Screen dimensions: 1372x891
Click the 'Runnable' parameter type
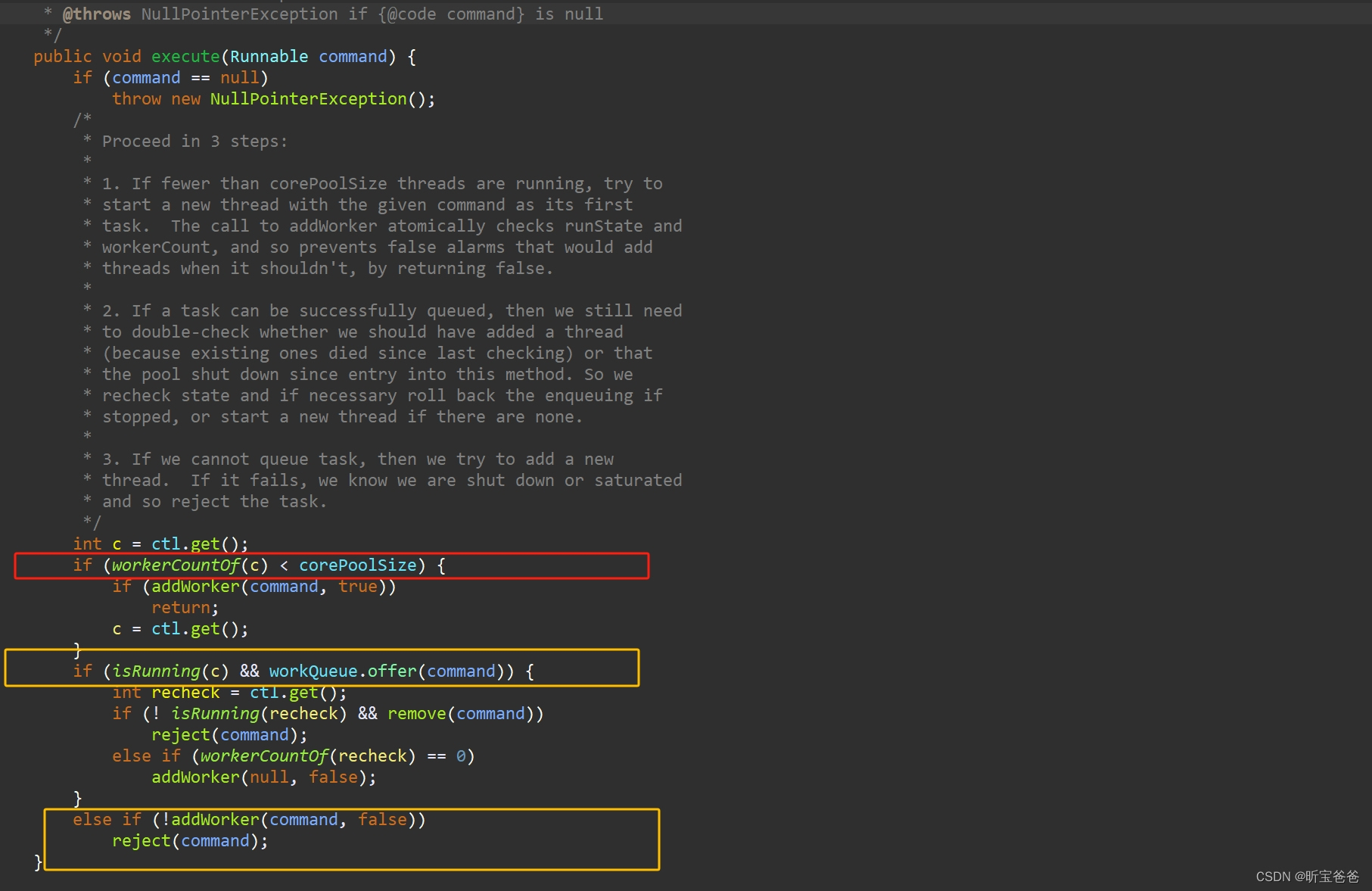(269, 57)
